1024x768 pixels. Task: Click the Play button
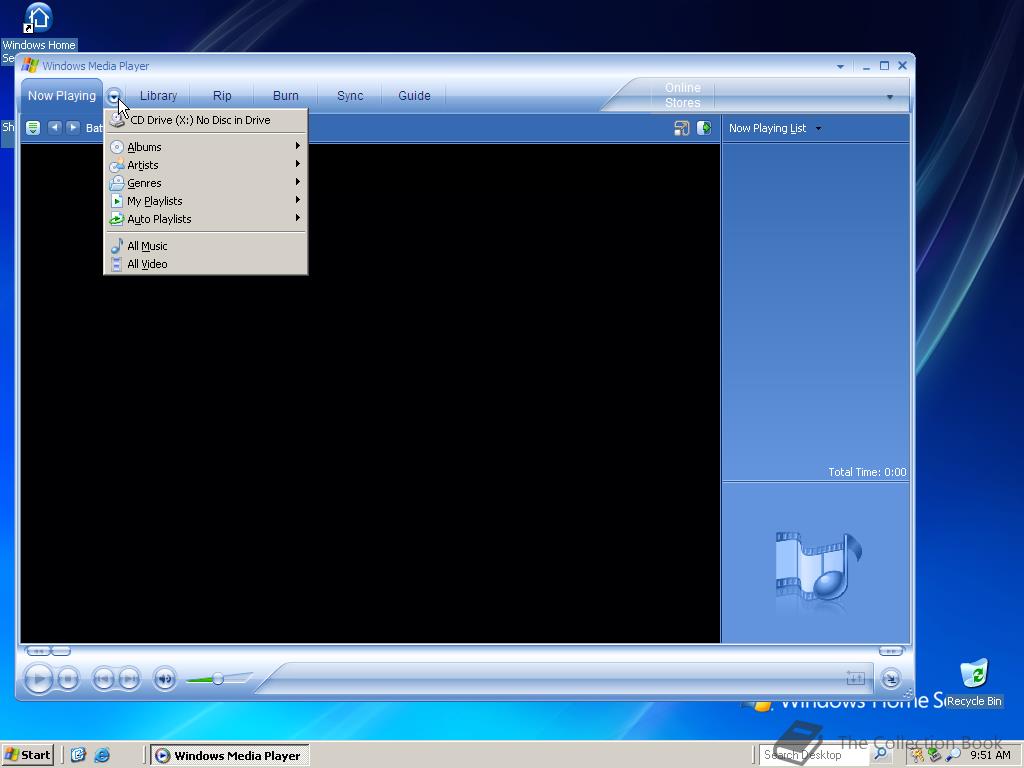pos(39,679)
